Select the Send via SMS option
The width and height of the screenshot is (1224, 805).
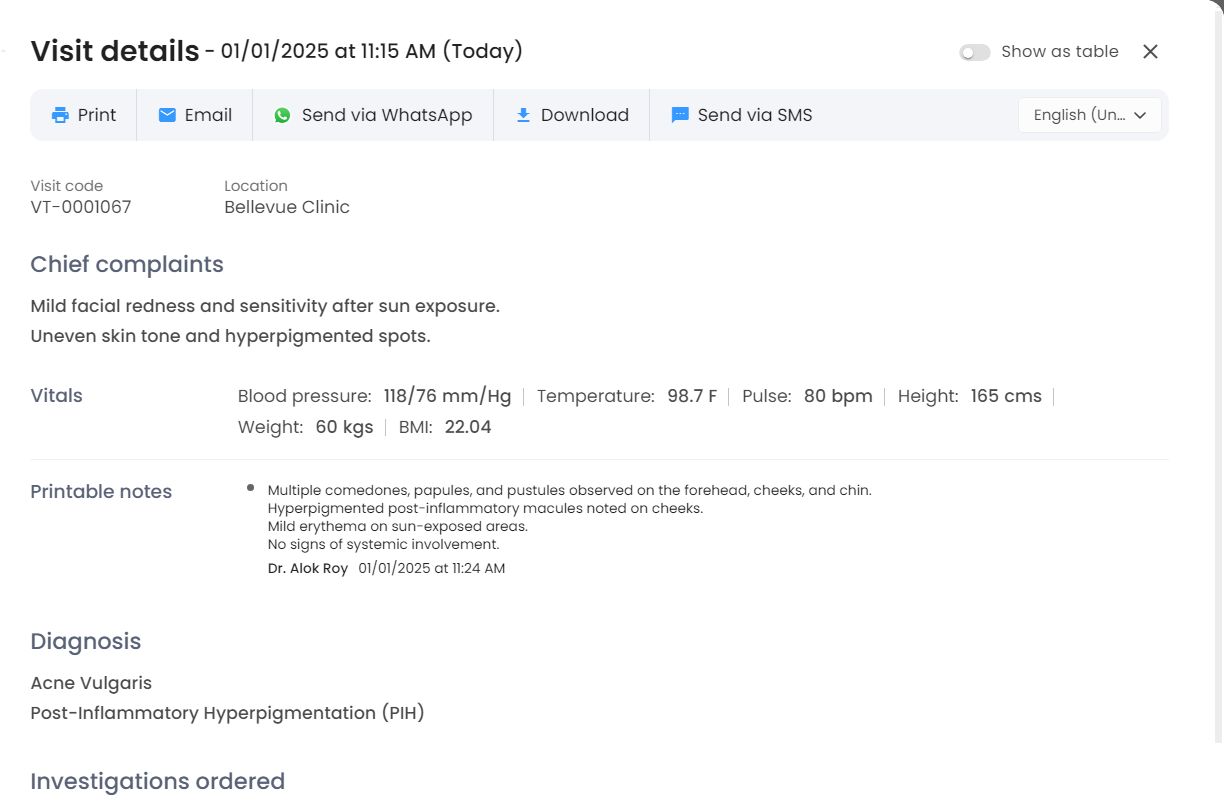pos(754,115)
